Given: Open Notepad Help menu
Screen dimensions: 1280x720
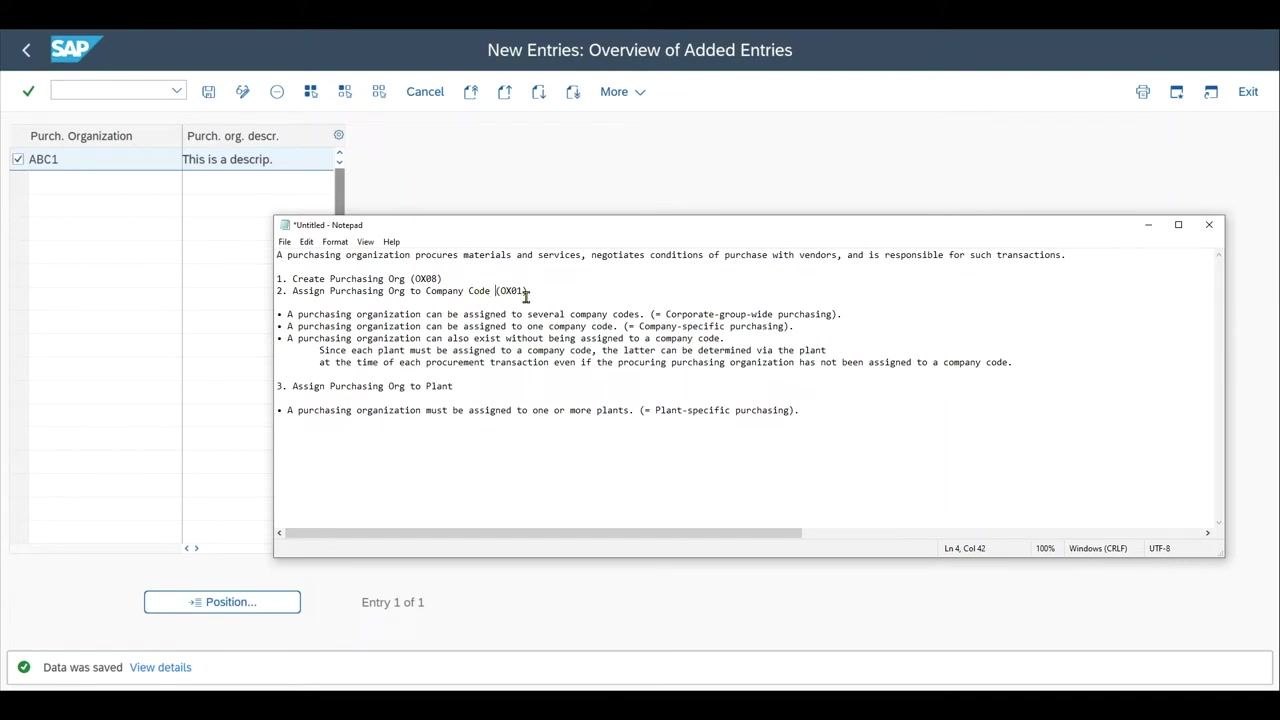Looking at the screenshot, I should click(392, 242).
